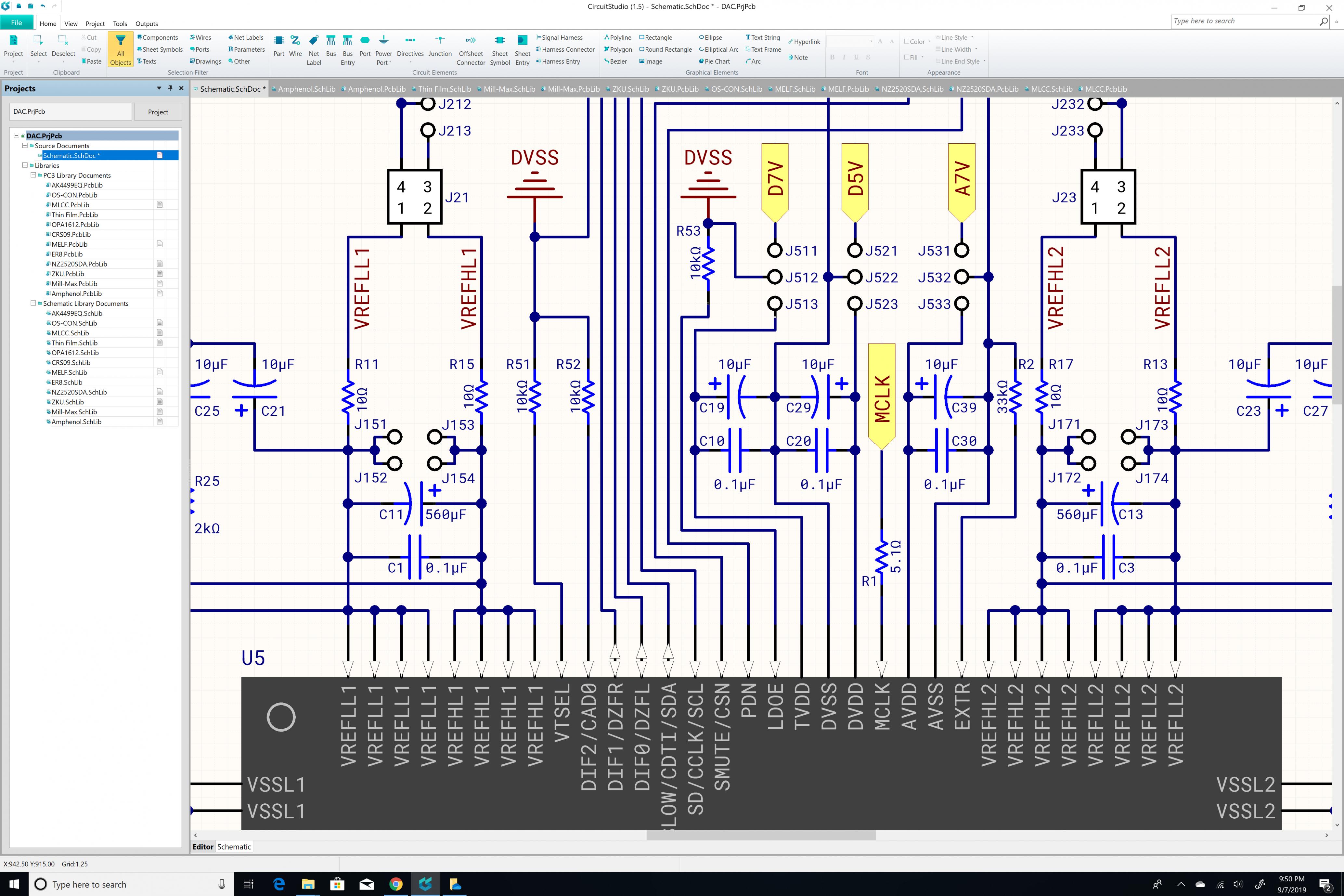
Task: Select the OPA1612.SchLib tree item
Action: (74, 353)
